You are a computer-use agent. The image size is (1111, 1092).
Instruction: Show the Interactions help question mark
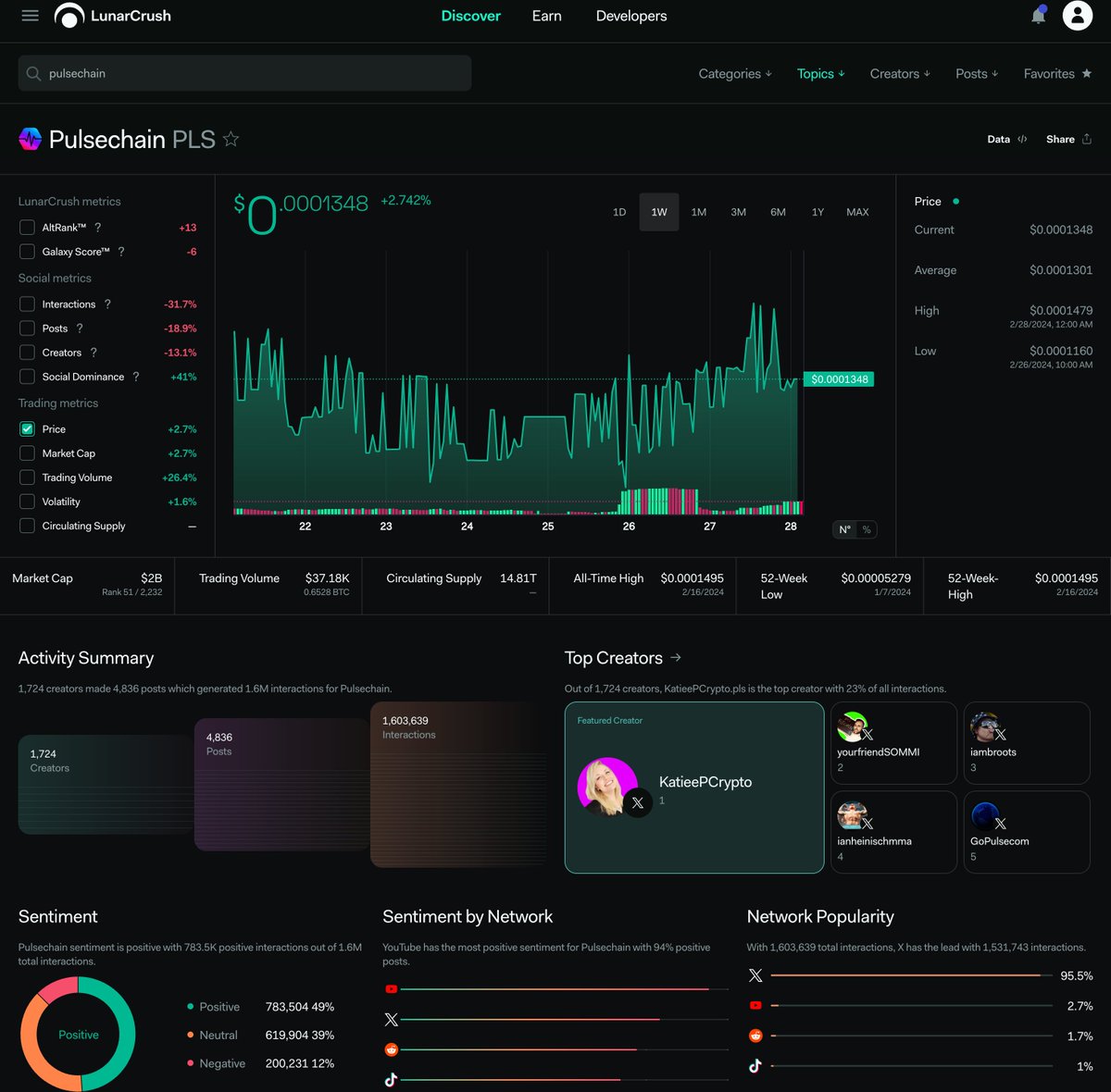point(107,304)
